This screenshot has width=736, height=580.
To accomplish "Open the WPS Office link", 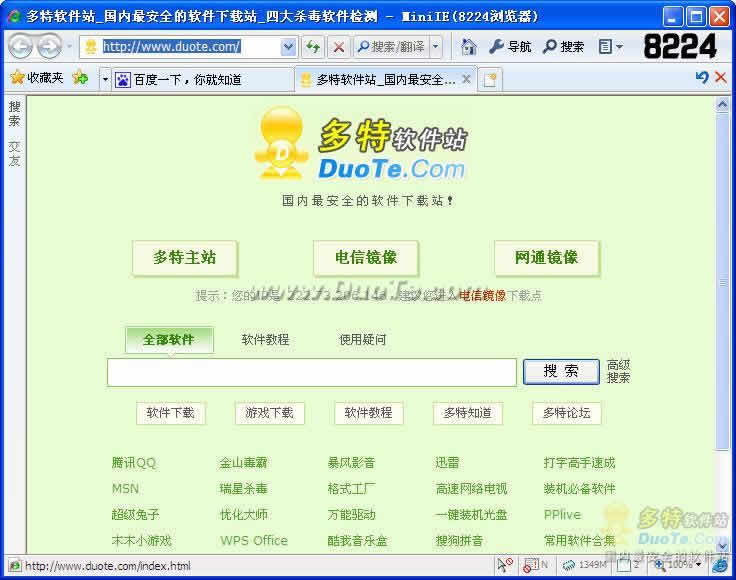I will click(x=254, y=541).
